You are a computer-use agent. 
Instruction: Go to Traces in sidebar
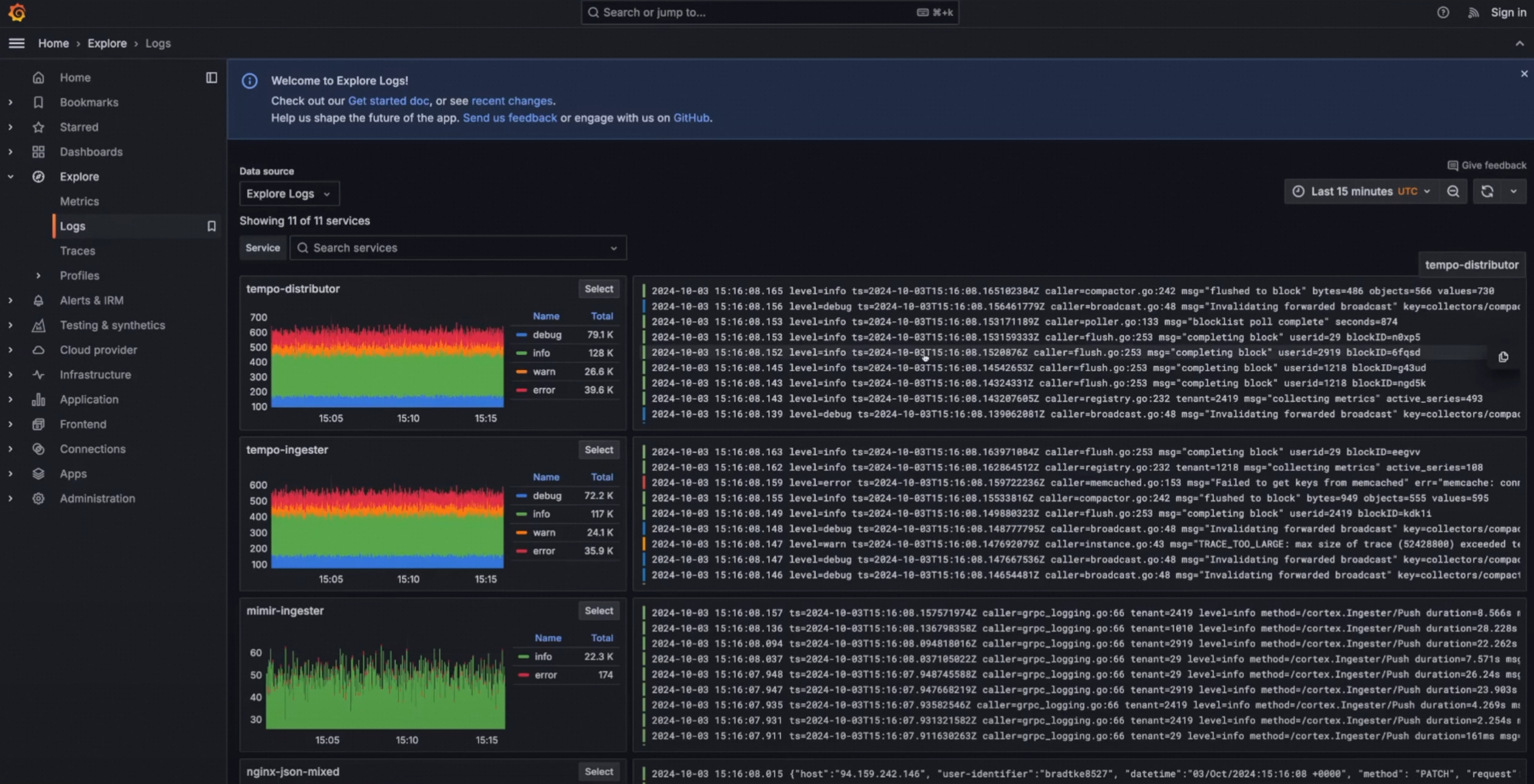coord(77,251)
